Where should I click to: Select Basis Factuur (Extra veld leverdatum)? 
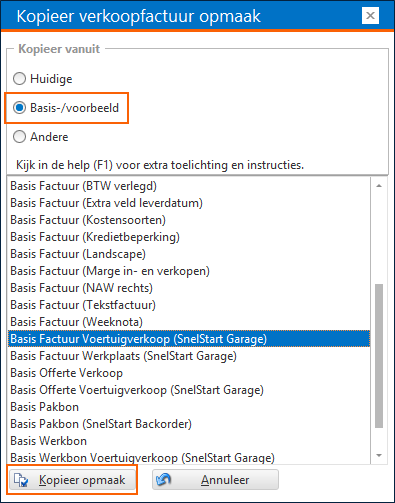coord(189,203)
